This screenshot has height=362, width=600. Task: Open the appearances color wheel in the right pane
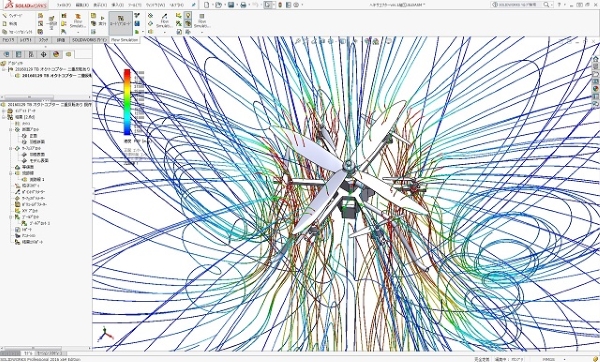pyautogui.click(x=596, y=88)
